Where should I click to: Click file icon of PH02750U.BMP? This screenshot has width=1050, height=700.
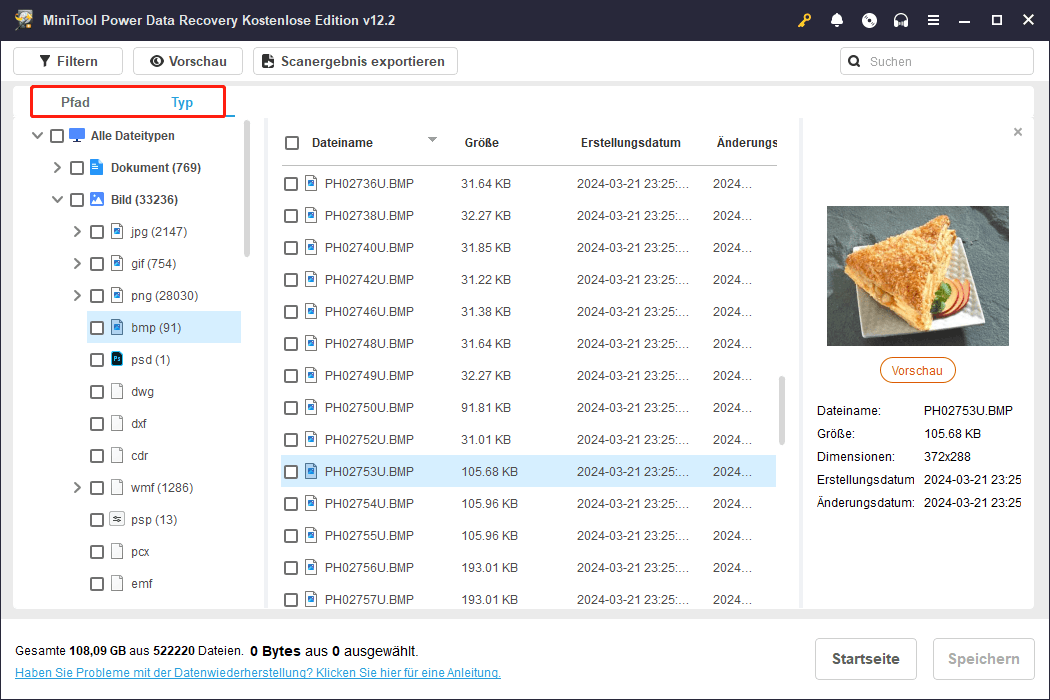tap(311, 407)
